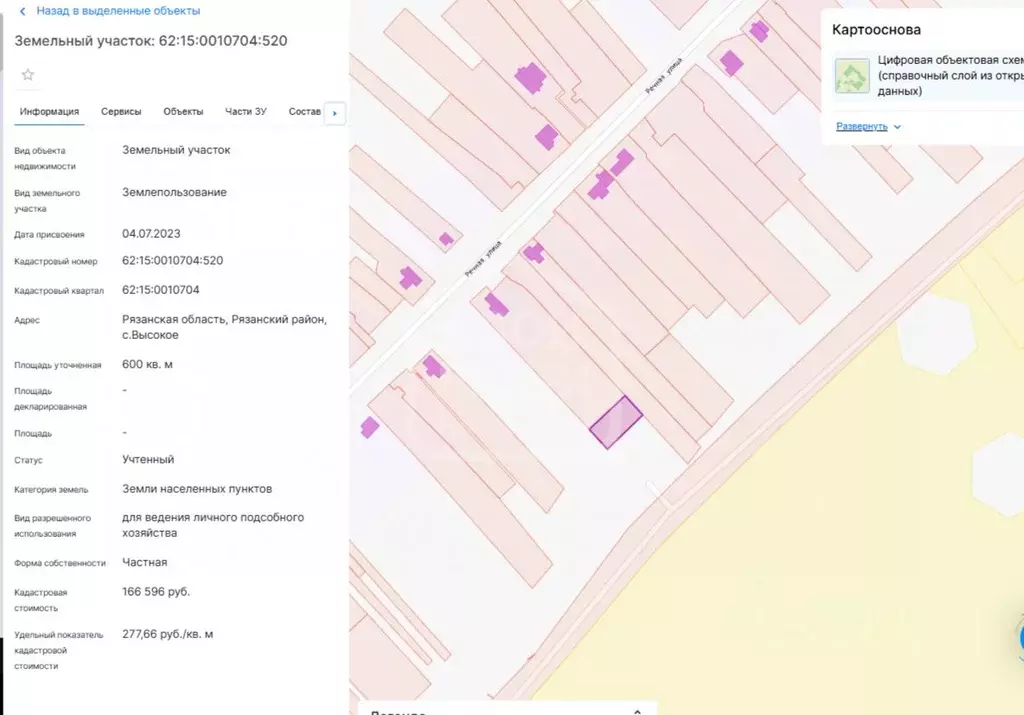Screen dimensions: 1024x715
Task: Switch to the Сервисы tab
Action: 121,112
